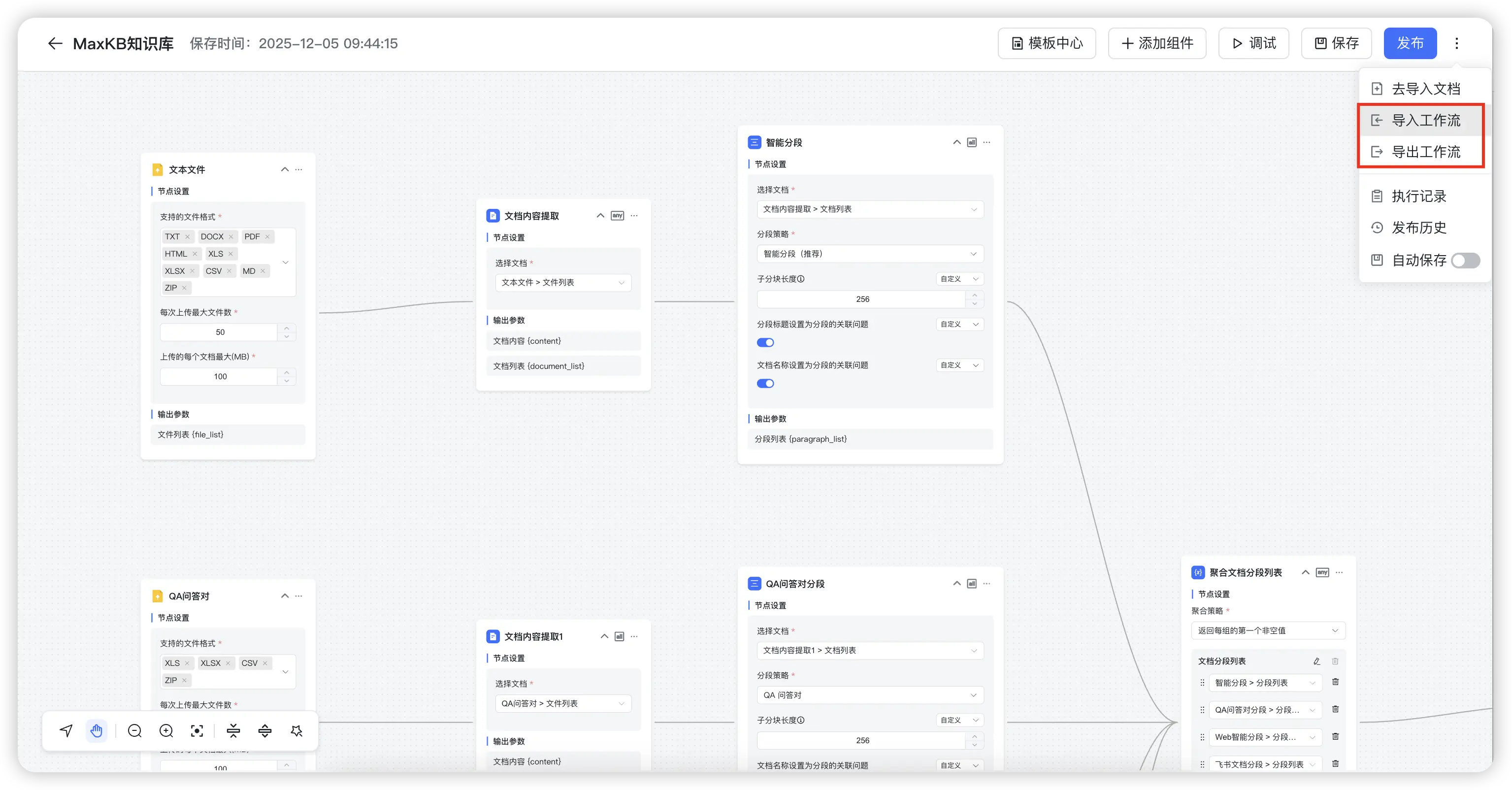Click the back arrow next to MaxKB知识库
The height and width of the screenshot is (790, 1512).
coord(55,43)
